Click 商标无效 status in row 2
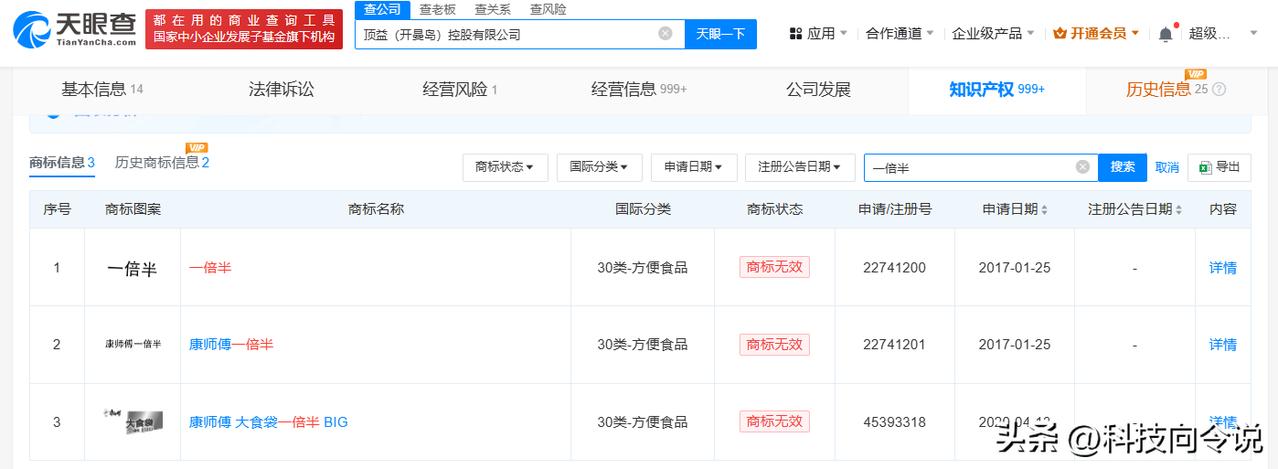The height and width of the screenshot is (469, 1278). coord(774,344)
